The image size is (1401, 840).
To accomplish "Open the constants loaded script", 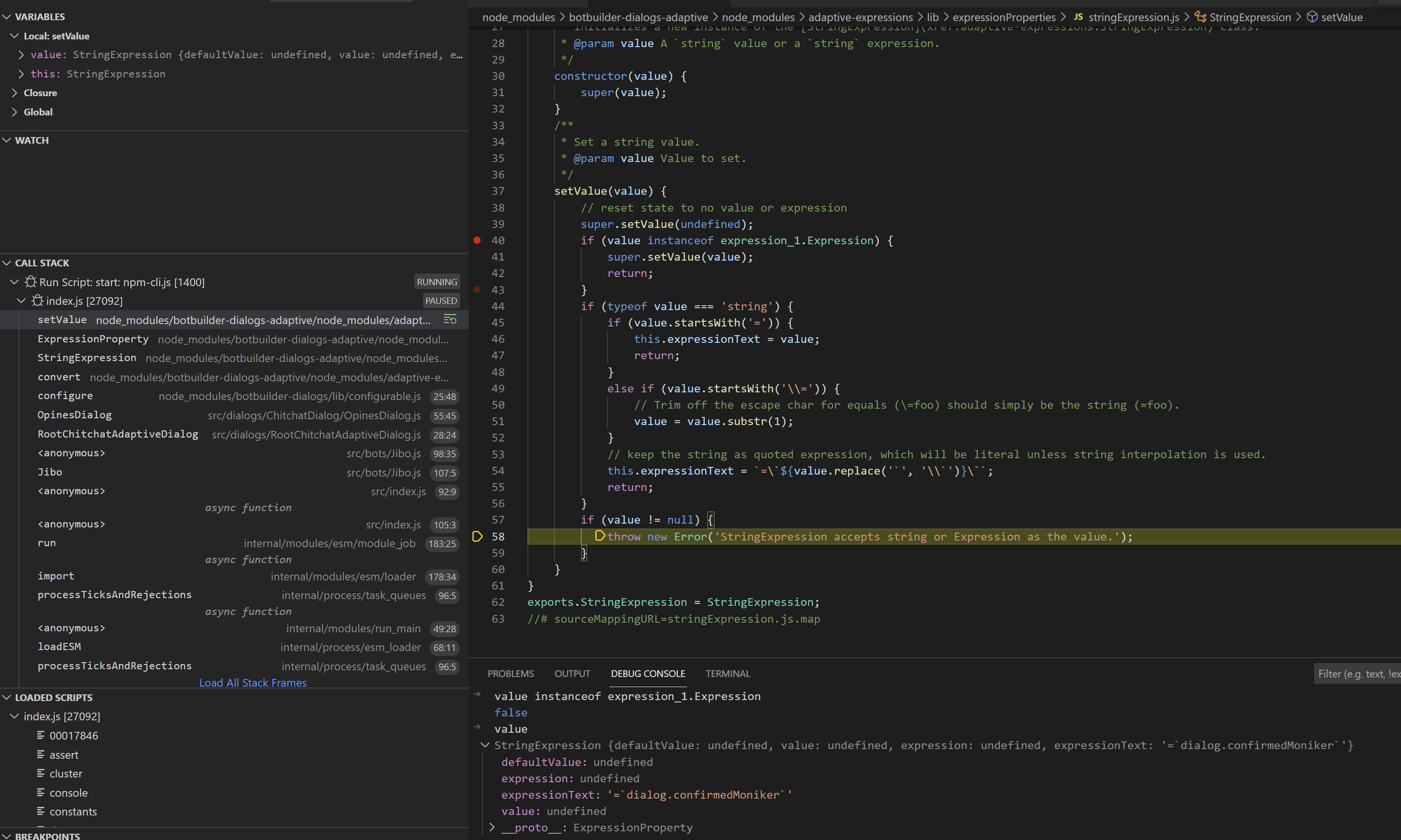I will (x=73, y=811).
